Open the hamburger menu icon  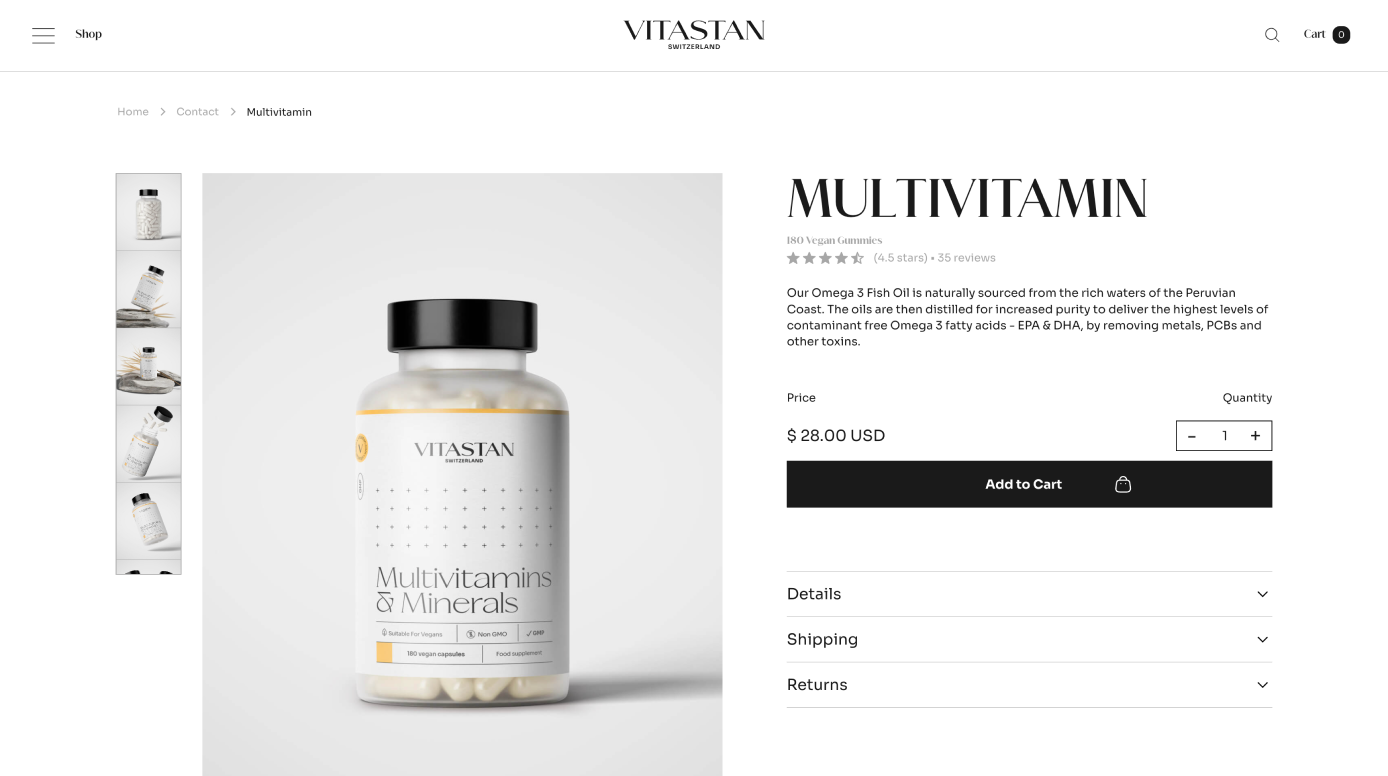(43, 35)
